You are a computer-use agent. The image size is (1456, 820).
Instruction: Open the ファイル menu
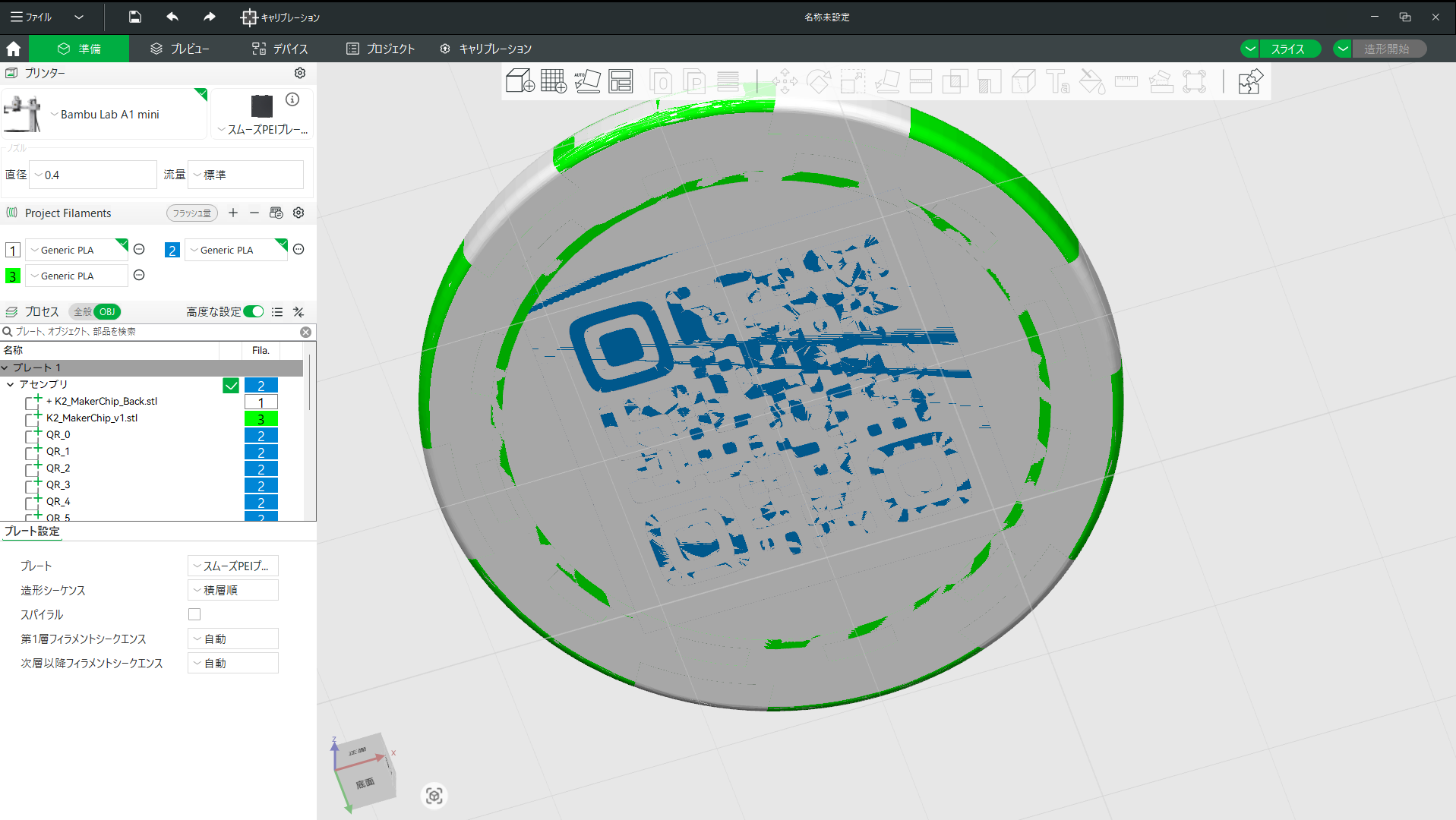coord(31,17)
